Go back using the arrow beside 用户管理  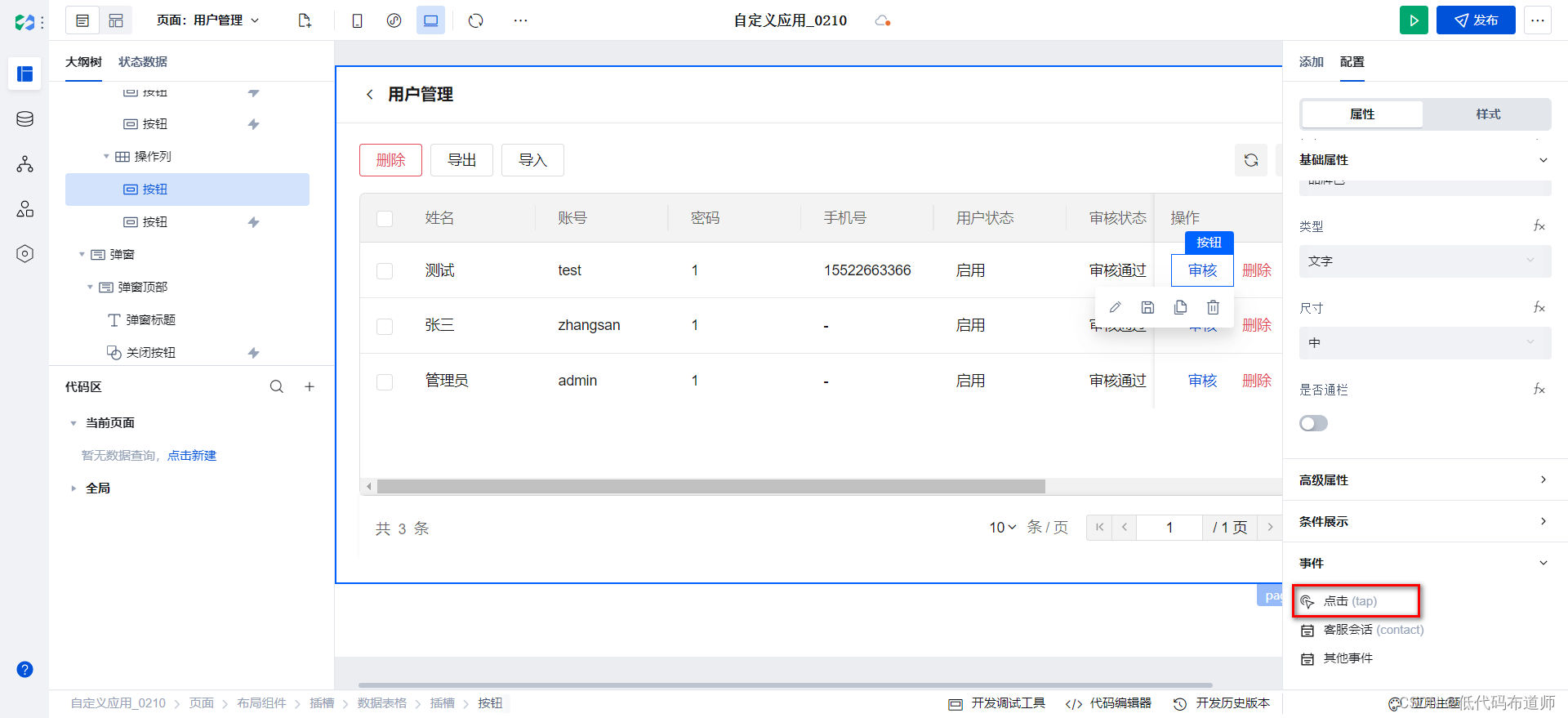pos(369,95)
